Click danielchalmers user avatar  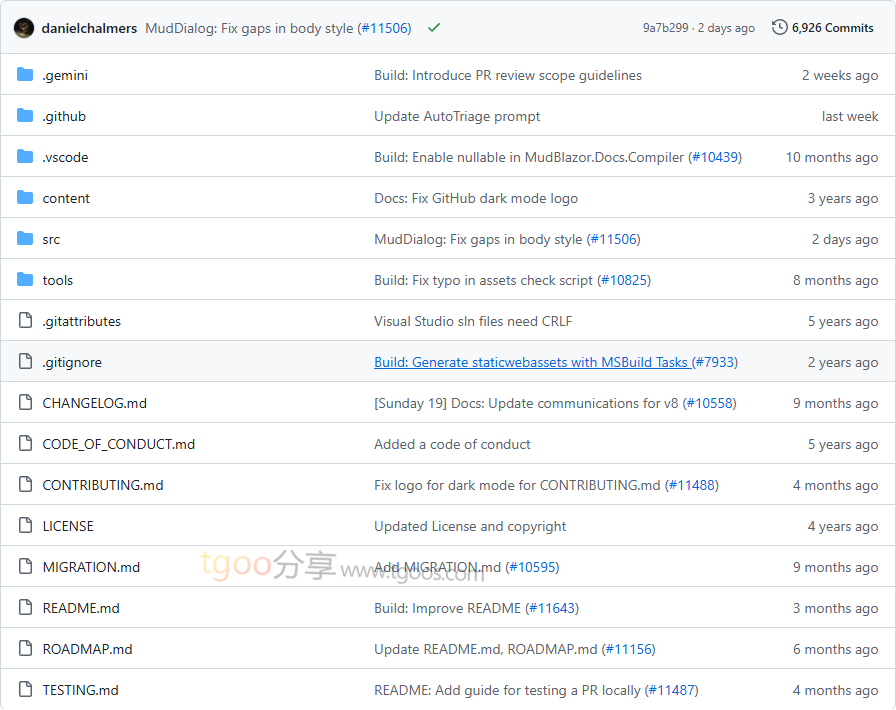(x=24, y=28)
